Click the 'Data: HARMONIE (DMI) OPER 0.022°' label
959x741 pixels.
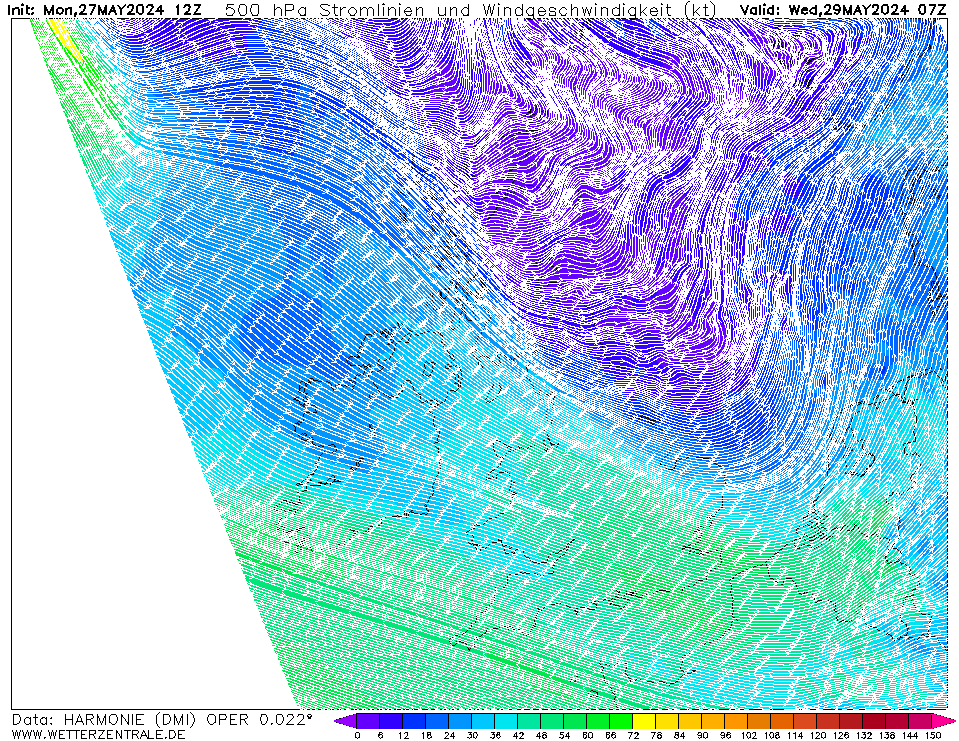click(x=162, y=720)
